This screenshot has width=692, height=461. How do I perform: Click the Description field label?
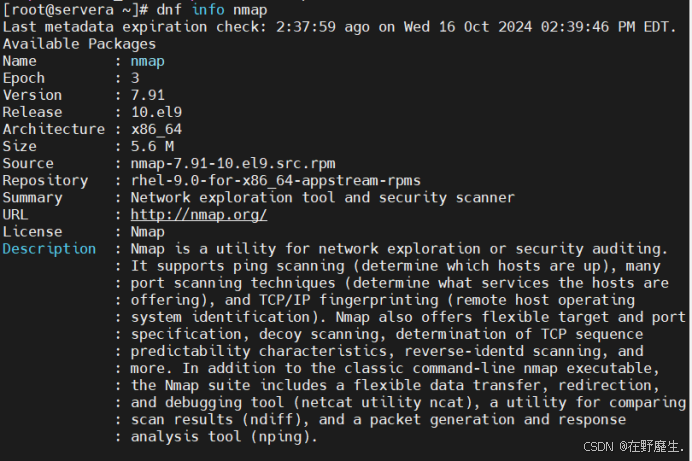[x=49, y=249]
